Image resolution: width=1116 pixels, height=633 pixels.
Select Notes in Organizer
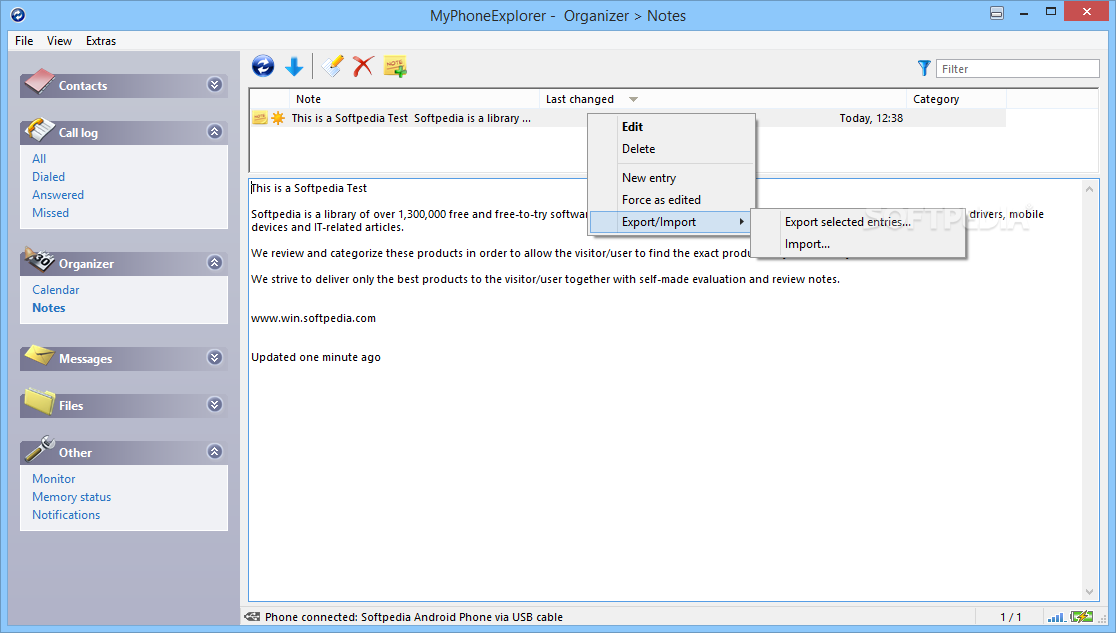point(48,308)
